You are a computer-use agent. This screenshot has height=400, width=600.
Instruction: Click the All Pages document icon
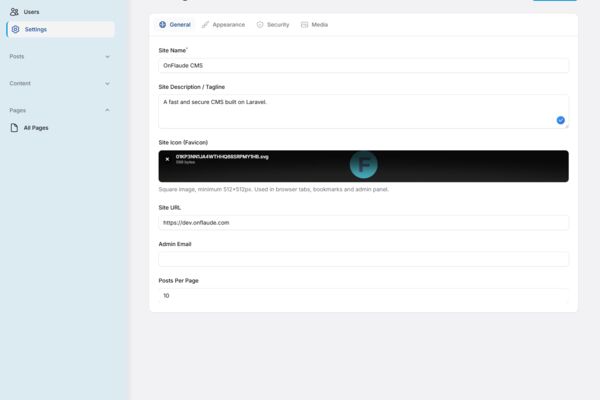coord(14,128)
